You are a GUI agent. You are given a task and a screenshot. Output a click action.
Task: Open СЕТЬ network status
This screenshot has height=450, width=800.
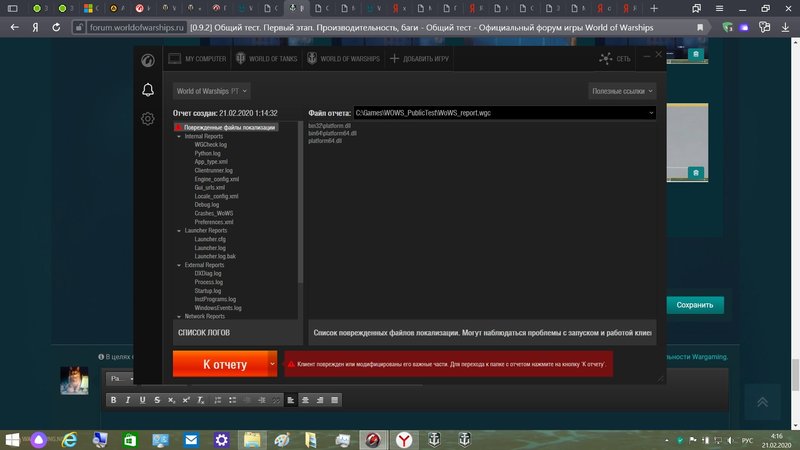615,59
